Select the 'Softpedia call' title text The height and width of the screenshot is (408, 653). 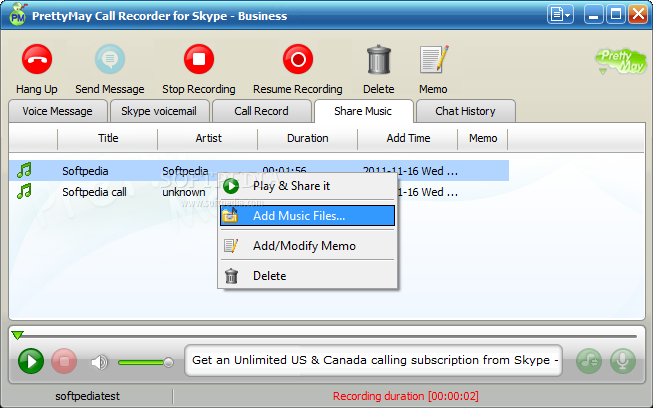(x=95, y=192)
